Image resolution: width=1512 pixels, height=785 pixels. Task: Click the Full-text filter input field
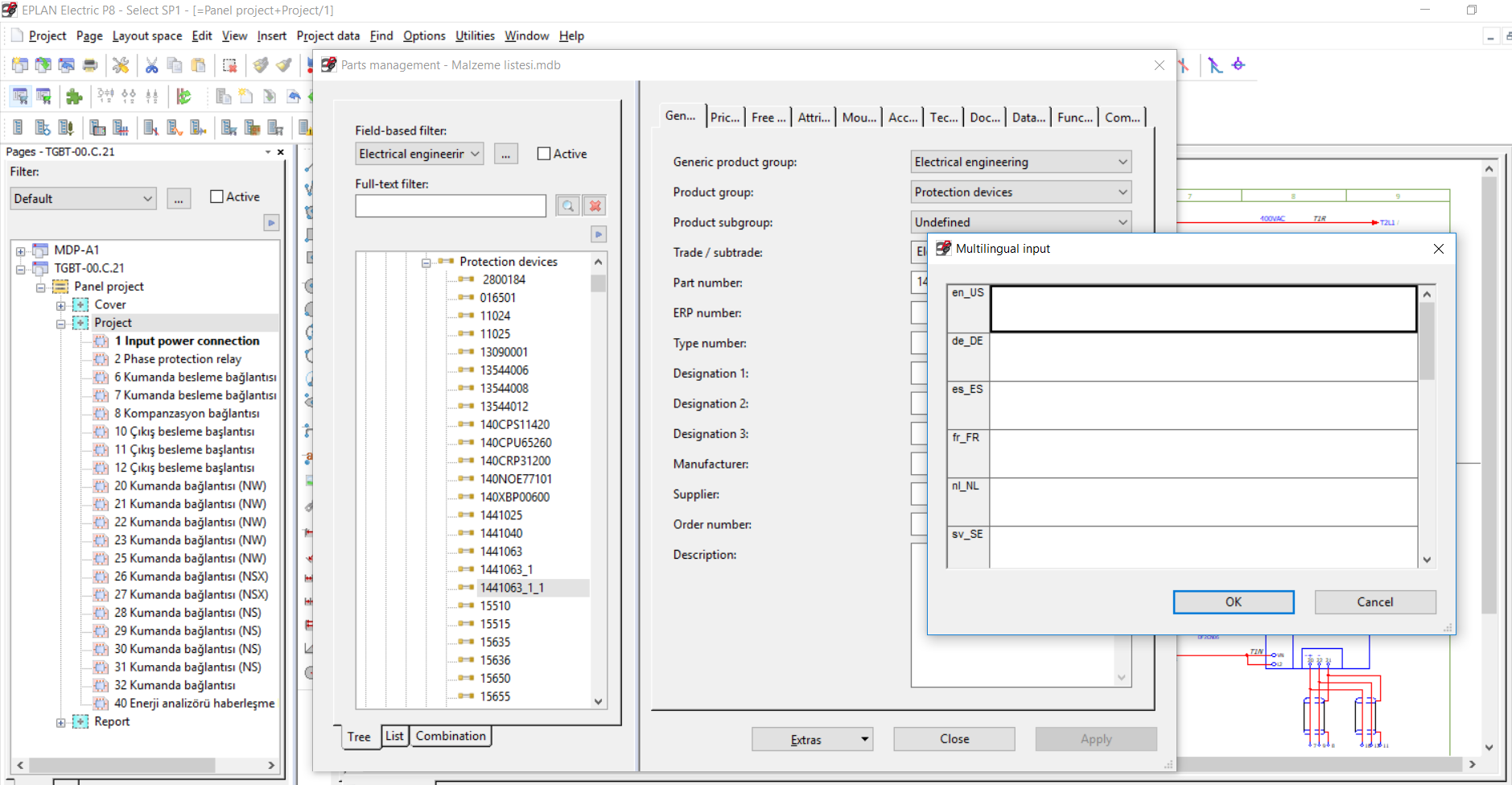point(451,206)
